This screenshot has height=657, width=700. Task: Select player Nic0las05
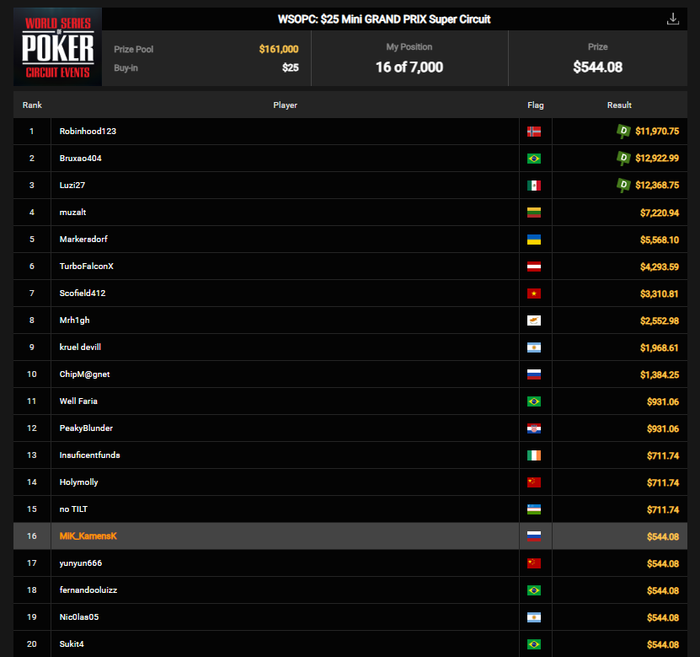79,617
